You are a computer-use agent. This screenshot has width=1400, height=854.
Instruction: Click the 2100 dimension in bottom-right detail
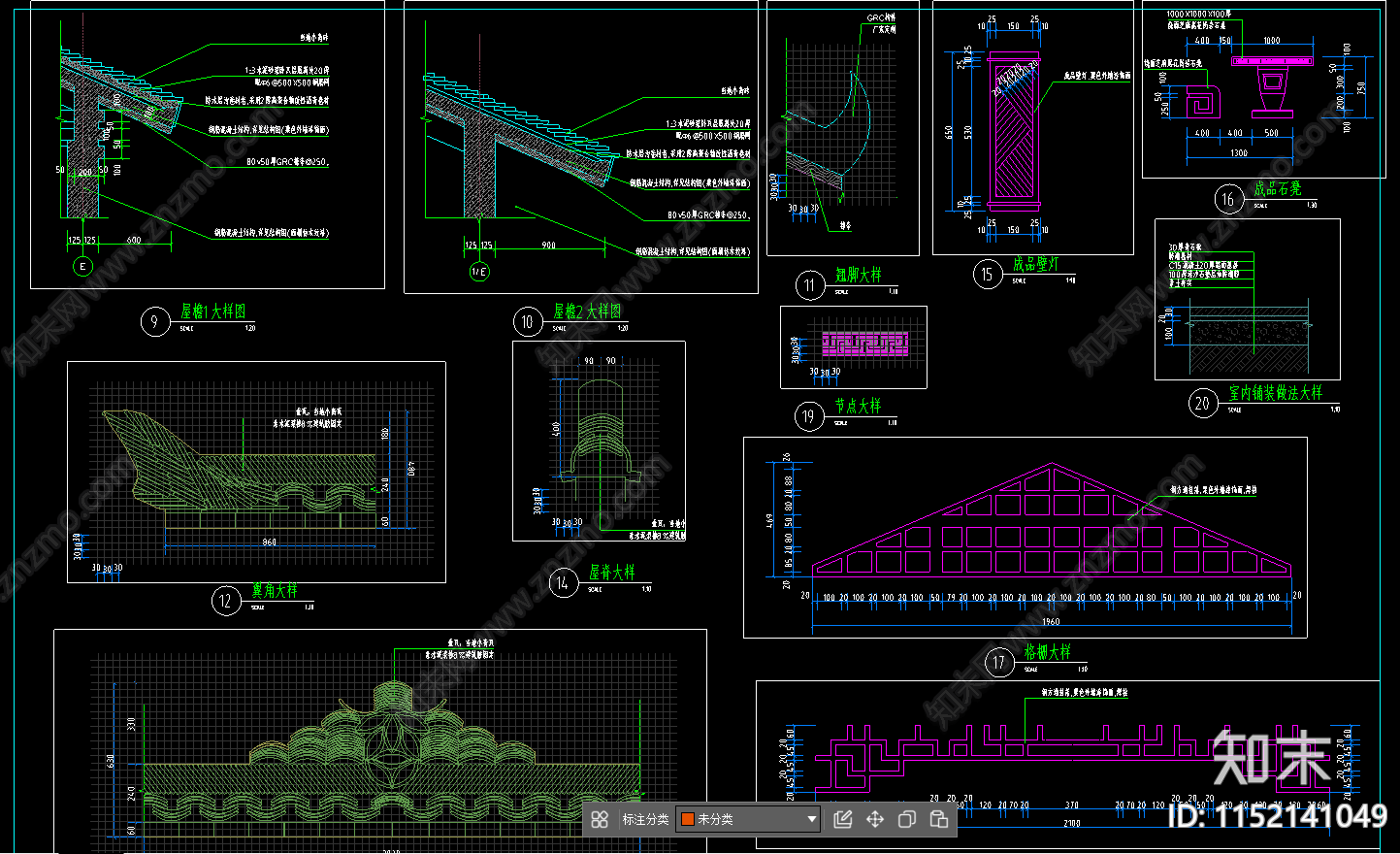(1072, 823)
